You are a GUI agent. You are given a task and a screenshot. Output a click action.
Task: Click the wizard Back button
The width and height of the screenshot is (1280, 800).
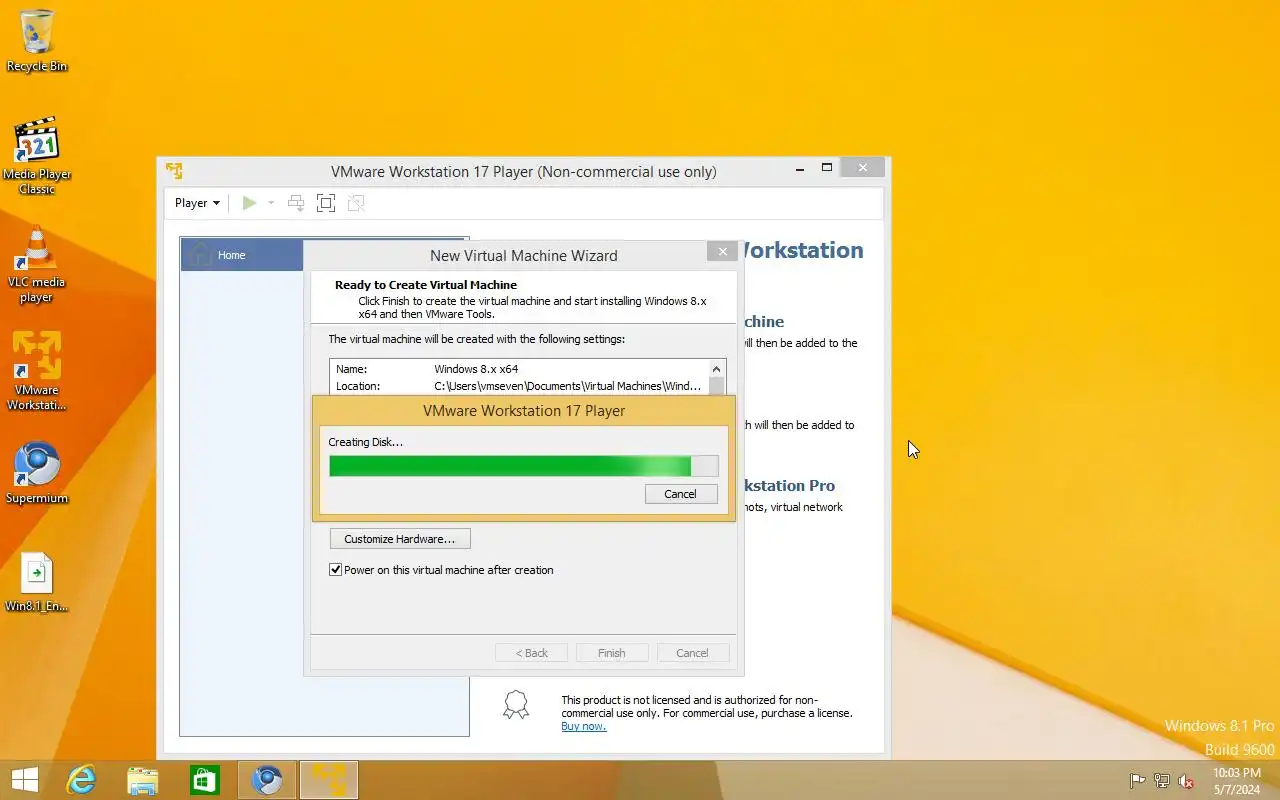531,653
